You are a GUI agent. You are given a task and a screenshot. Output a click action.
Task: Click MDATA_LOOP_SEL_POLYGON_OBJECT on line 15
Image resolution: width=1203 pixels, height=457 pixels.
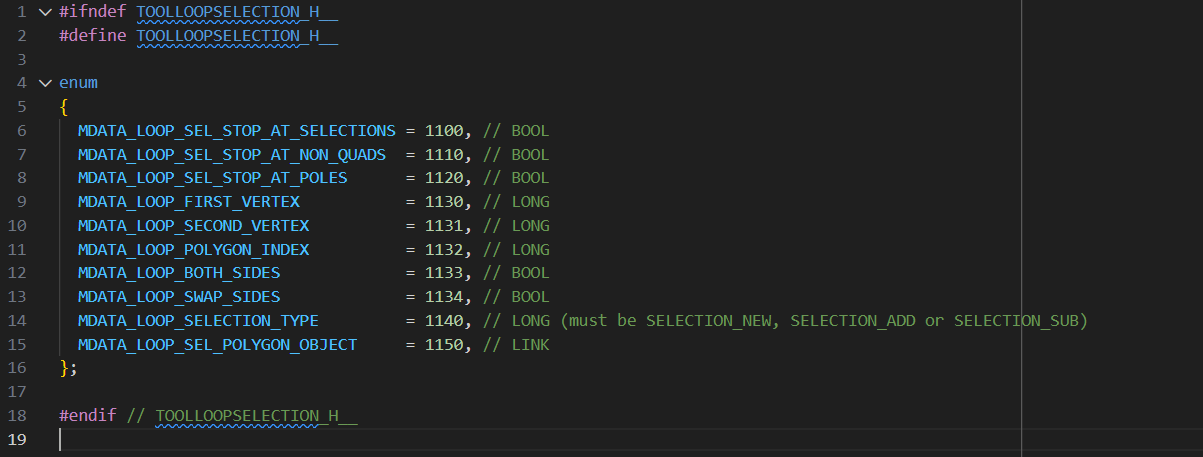(x=217, y=345)
